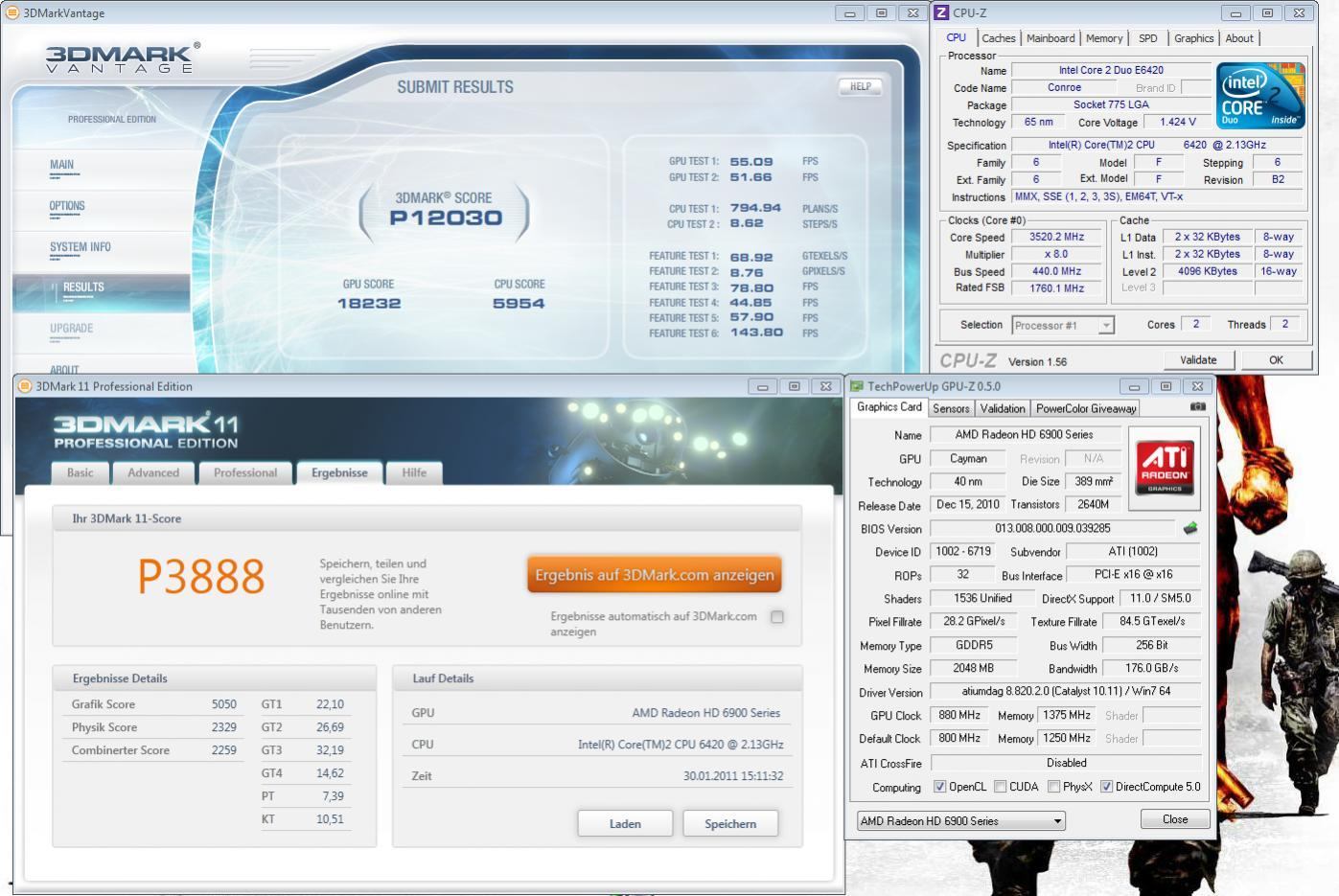The image size is (1339, 896).
Task: Close the 3DMarkVantage window
Action: (x=912, y=12)
